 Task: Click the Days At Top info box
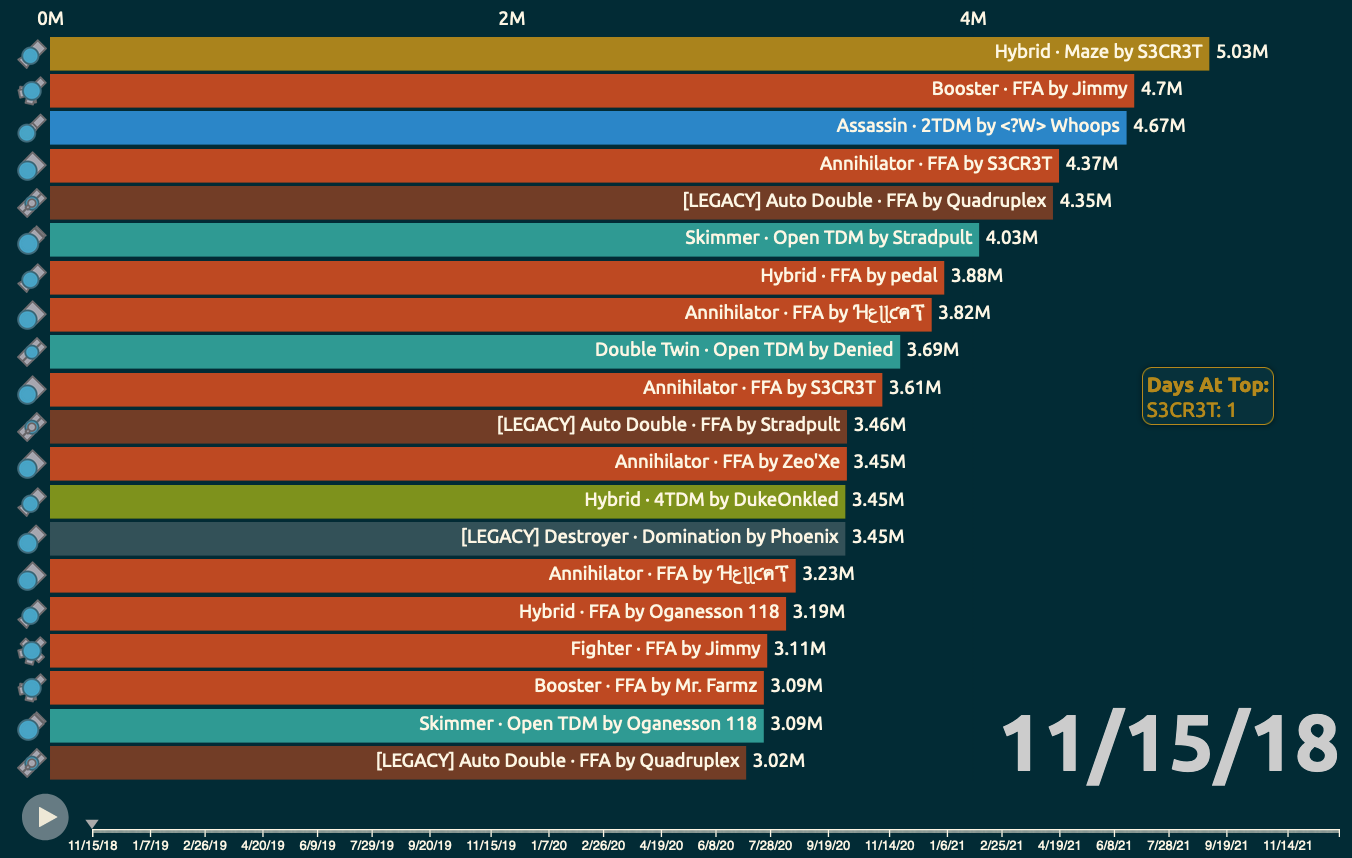(x=1207, y=396)
